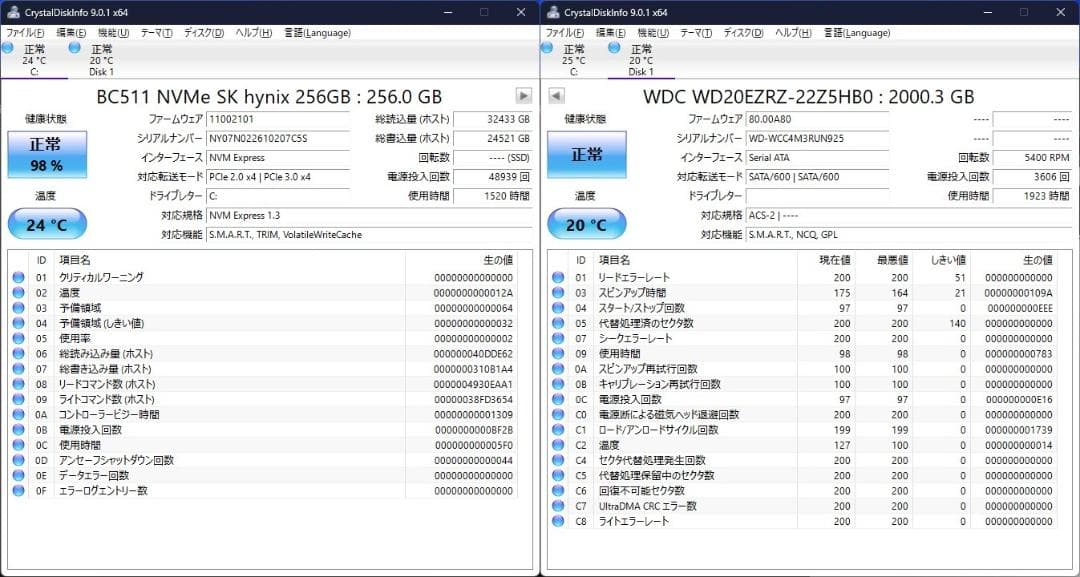The height and width of the screenshot is (577, 1080).
Task: Click the blue dot next to UltraDMA CRC エラー数
Action: pyautogui.click(x=557, y=506)
